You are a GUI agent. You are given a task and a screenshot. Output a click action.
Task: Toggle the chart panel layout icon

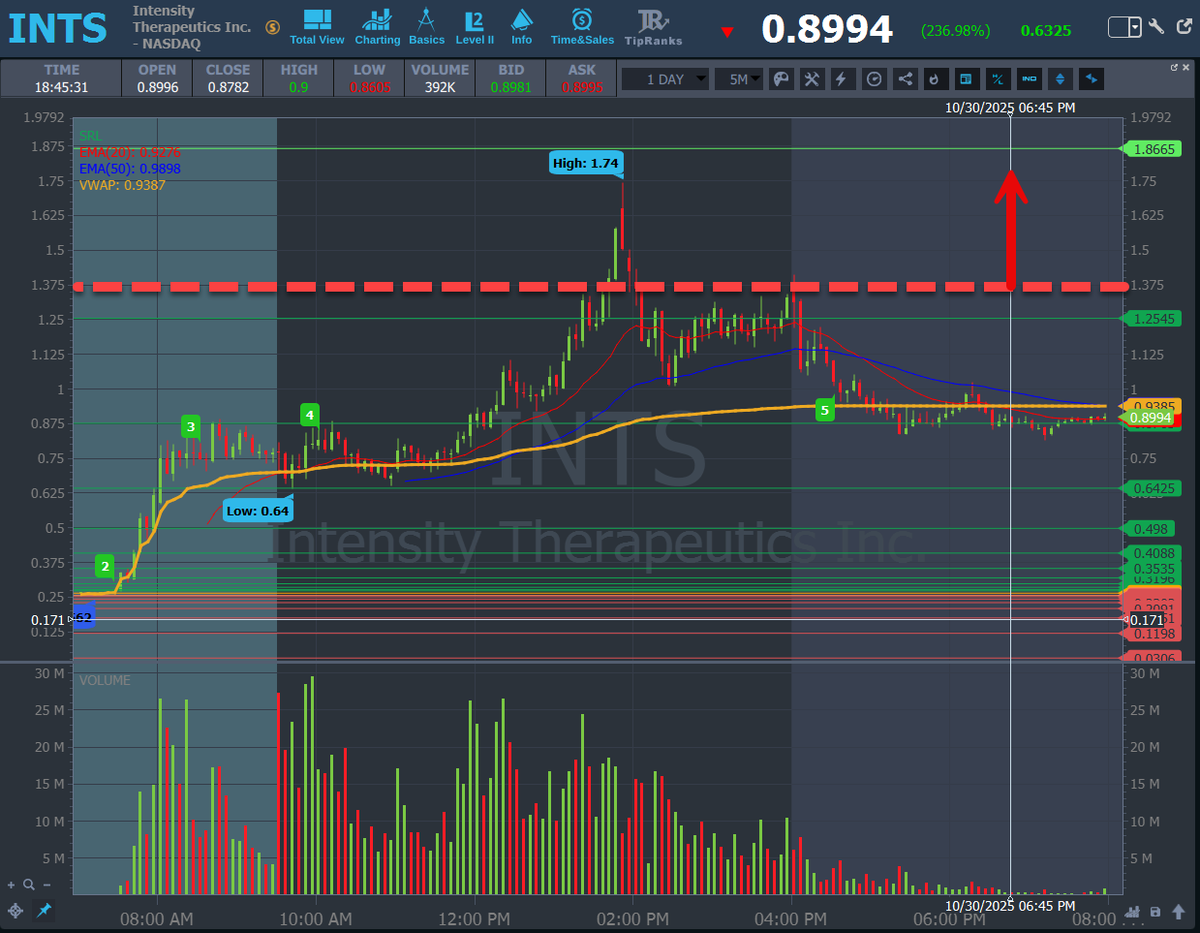pyautogui.click(x=965, y=79)
